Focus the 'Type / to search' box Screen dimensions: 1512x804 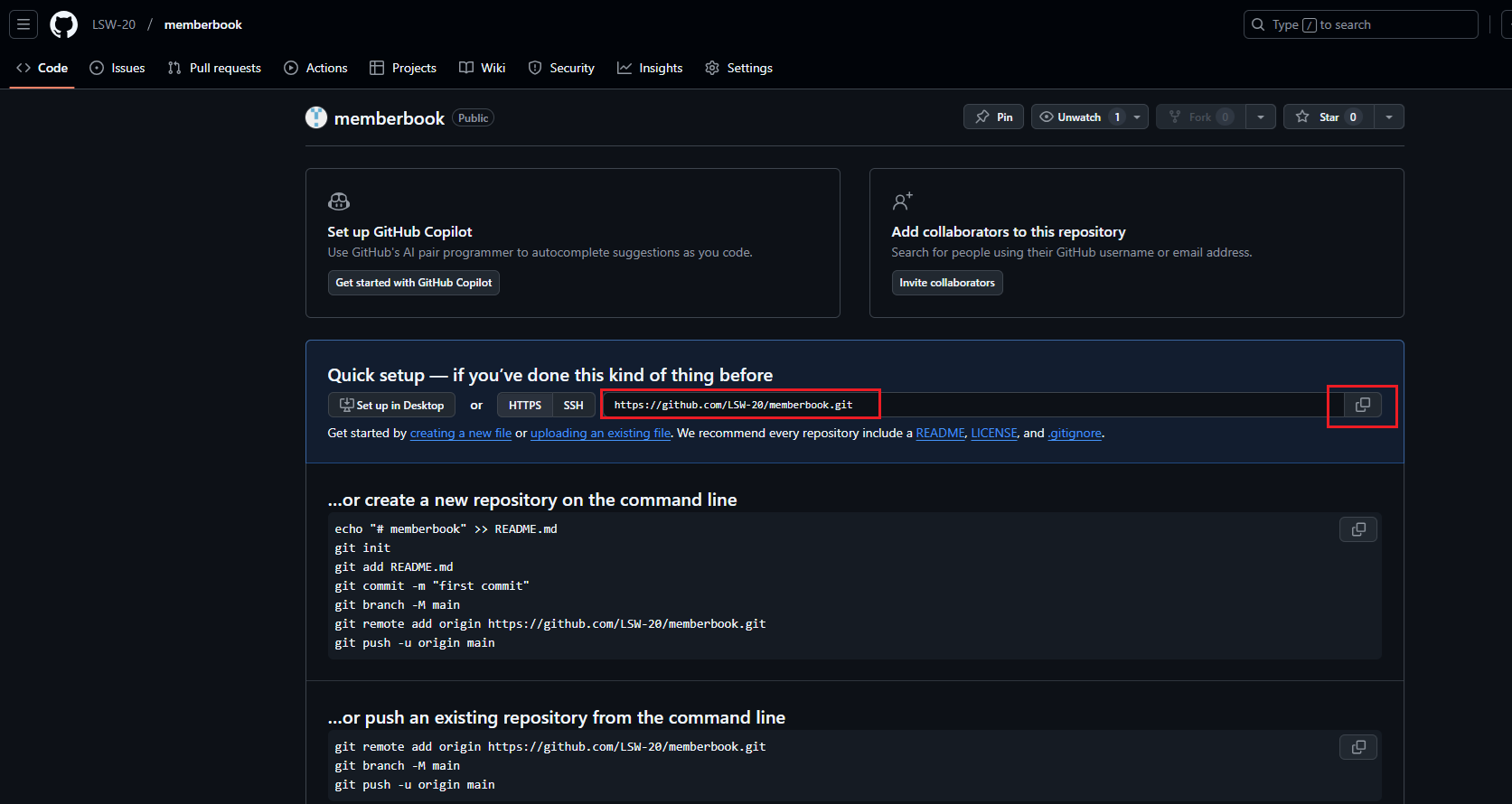coord(1360,24)
